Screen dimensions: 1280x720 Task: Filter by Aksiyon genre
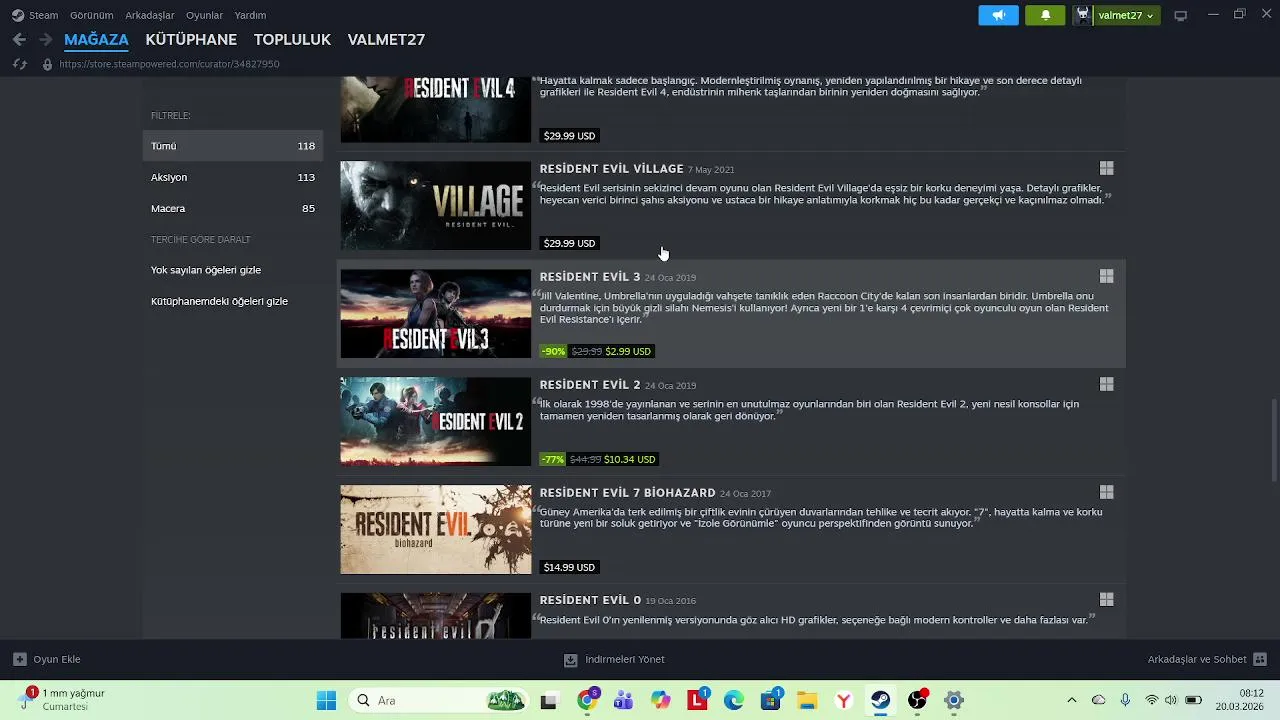(233, 177)
